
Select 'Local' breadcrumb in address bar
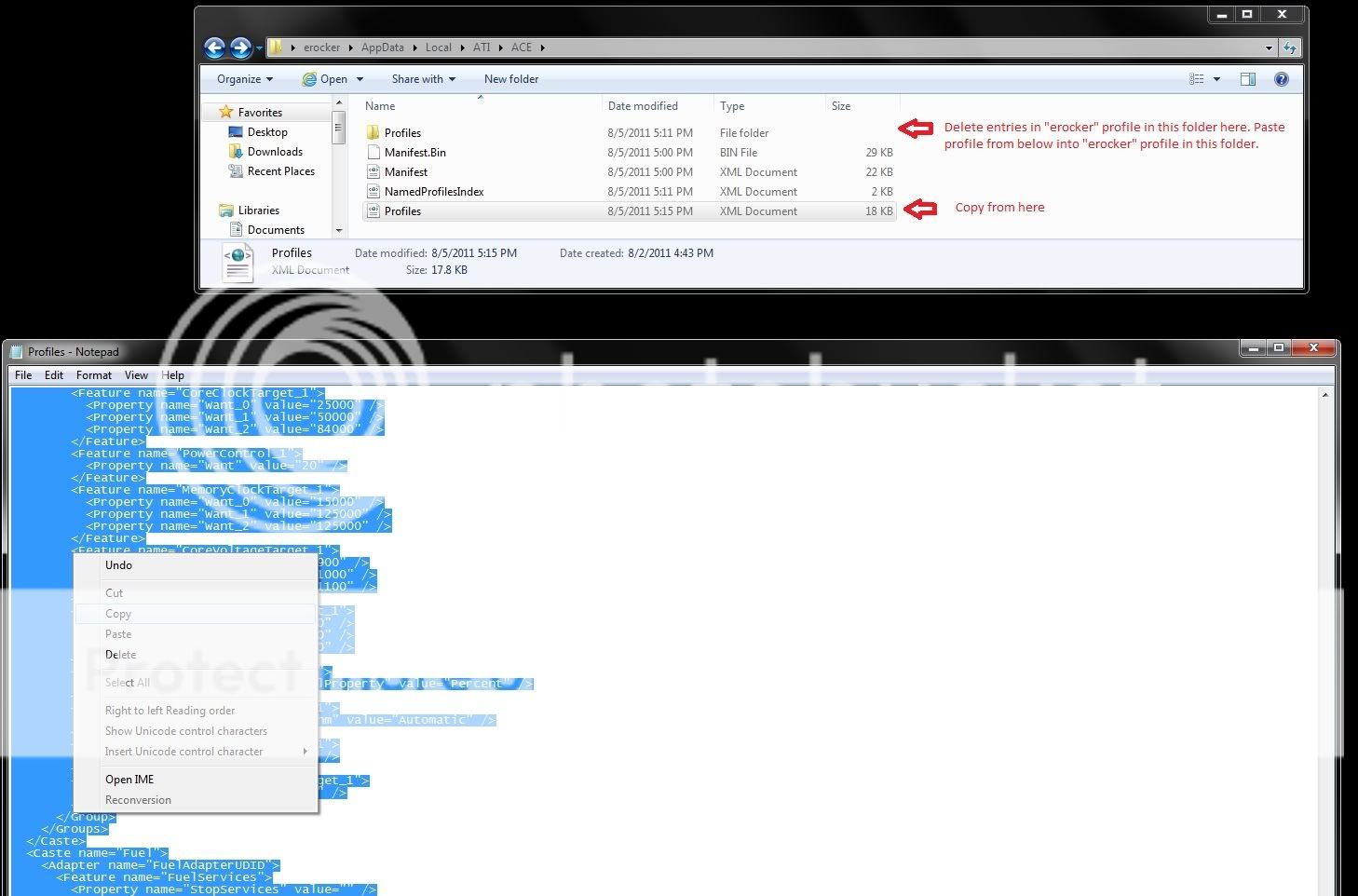click(438, 48)
